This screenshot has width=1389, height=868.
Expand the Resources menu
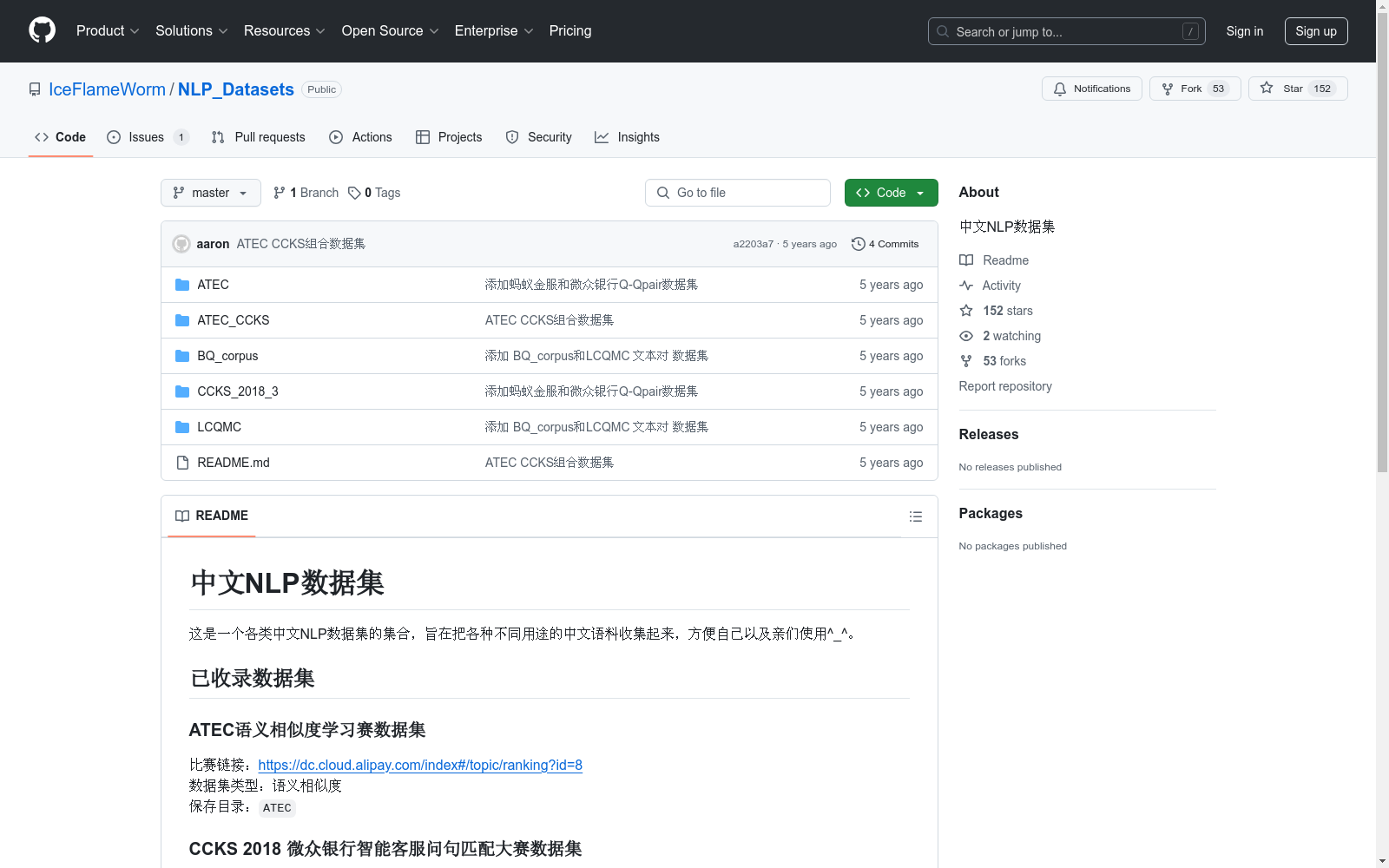(x=285, y=30)
